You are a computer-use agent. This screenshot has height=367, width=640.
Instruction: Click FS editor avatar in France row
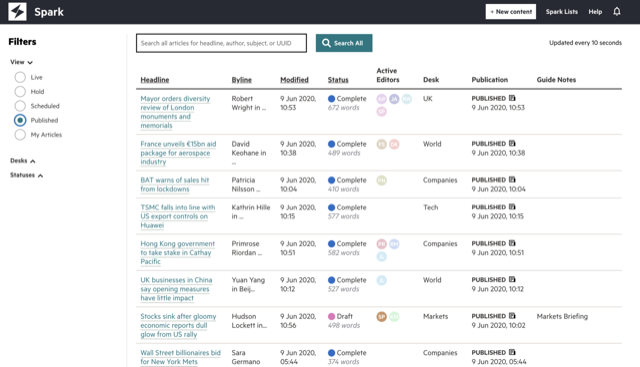point(381,144)
